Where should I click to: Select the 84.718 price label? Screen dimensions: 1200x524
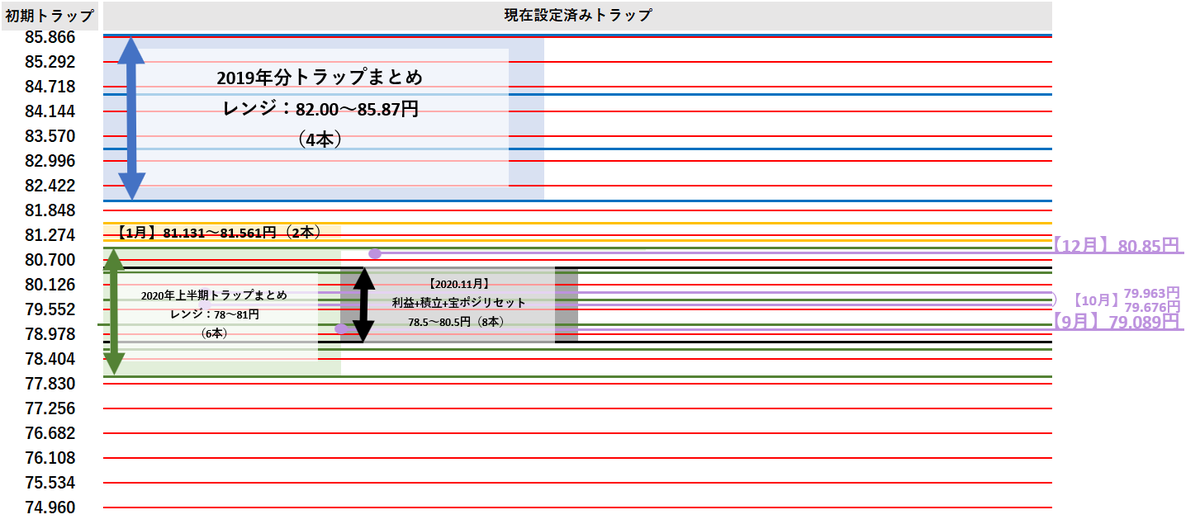tap(49, 87)
